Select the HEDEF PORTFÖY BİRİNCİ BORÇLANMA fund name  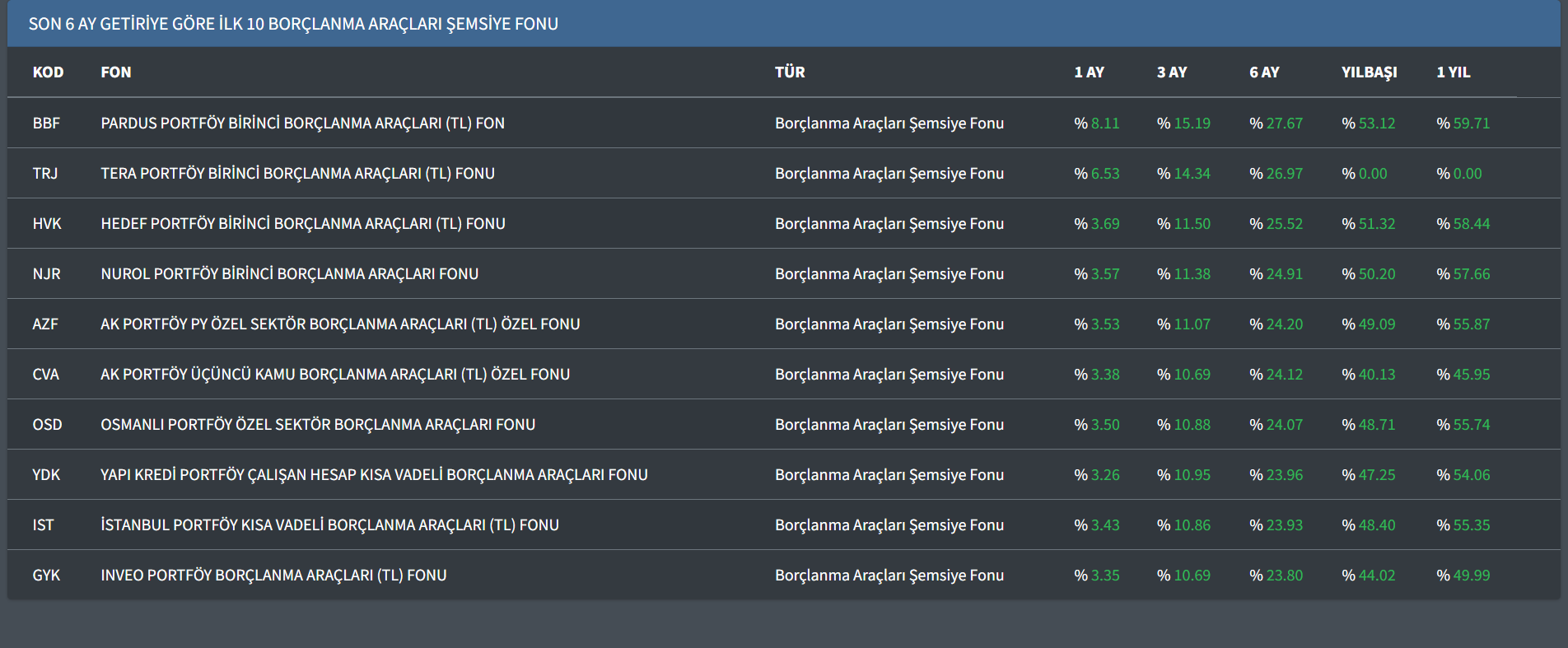click(302, 224)
